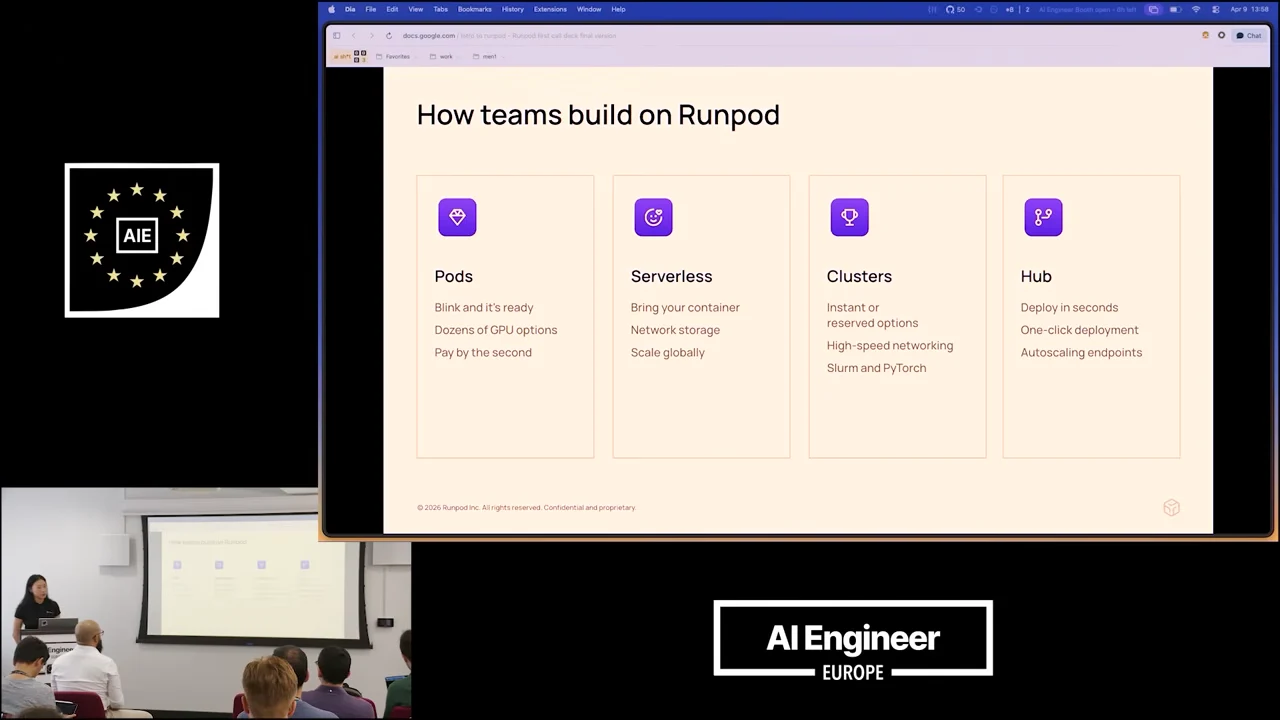Image resolution: width=1280 pixels, height=720 pixels.
Task: Open the Extensions menu
Action: coord(550,9)
